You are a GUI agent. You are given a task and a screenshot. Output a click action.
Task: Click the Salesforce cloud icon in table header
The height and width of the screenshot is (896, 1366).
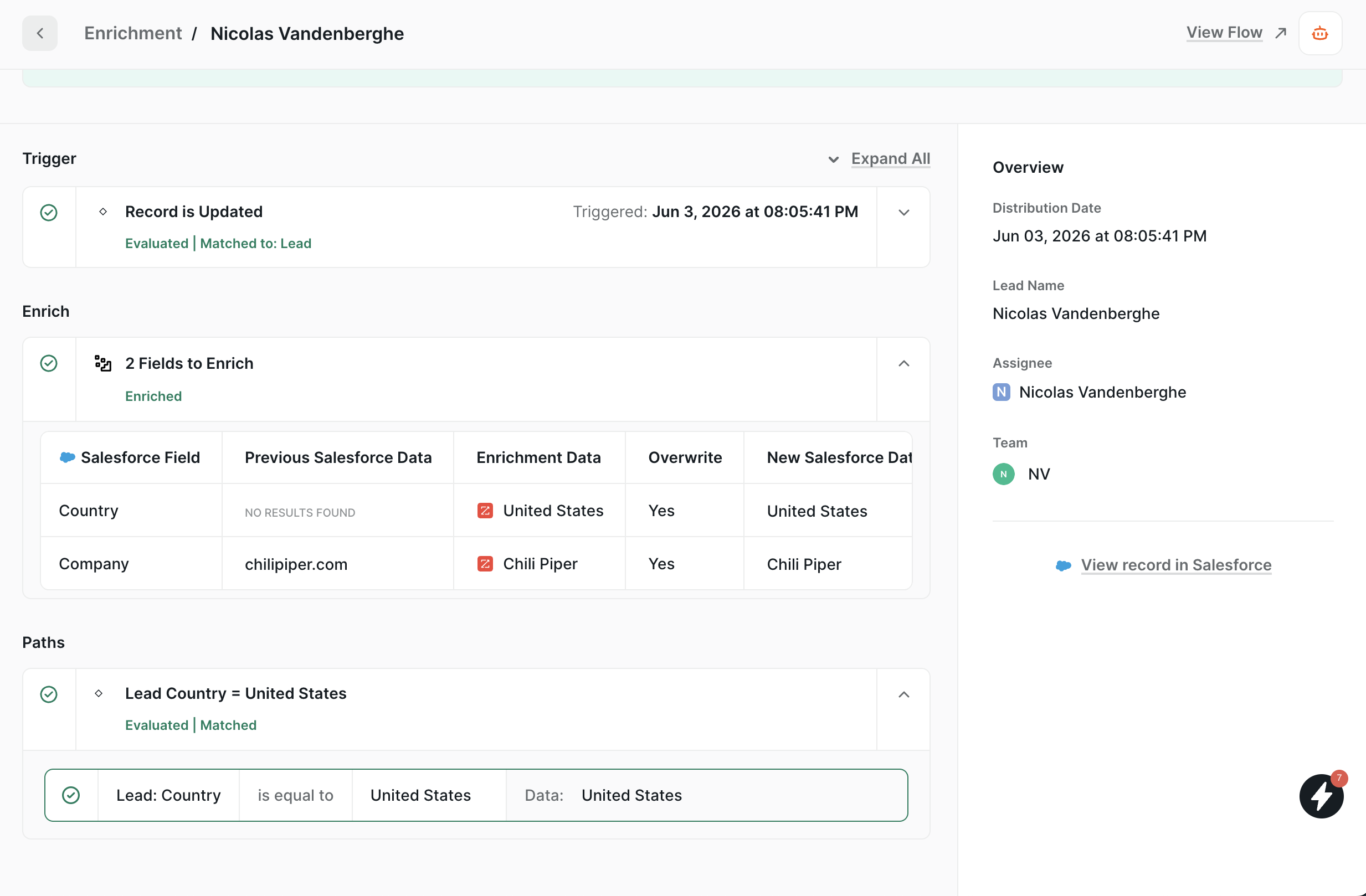click(x=67, y=457)
